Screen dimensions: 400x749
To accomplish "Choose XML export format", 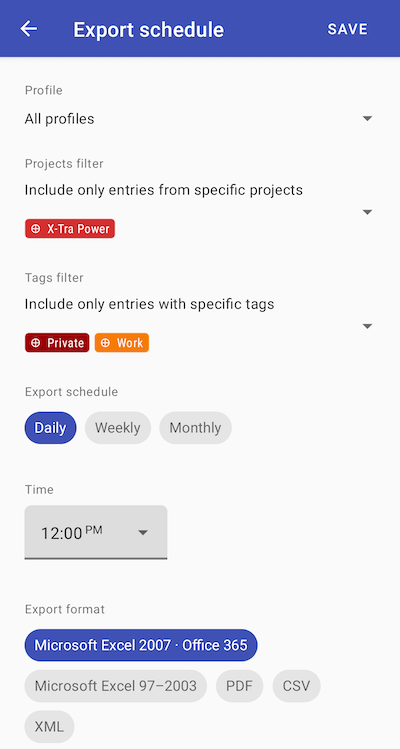I will pyautogui.click(x=49, y=727).
